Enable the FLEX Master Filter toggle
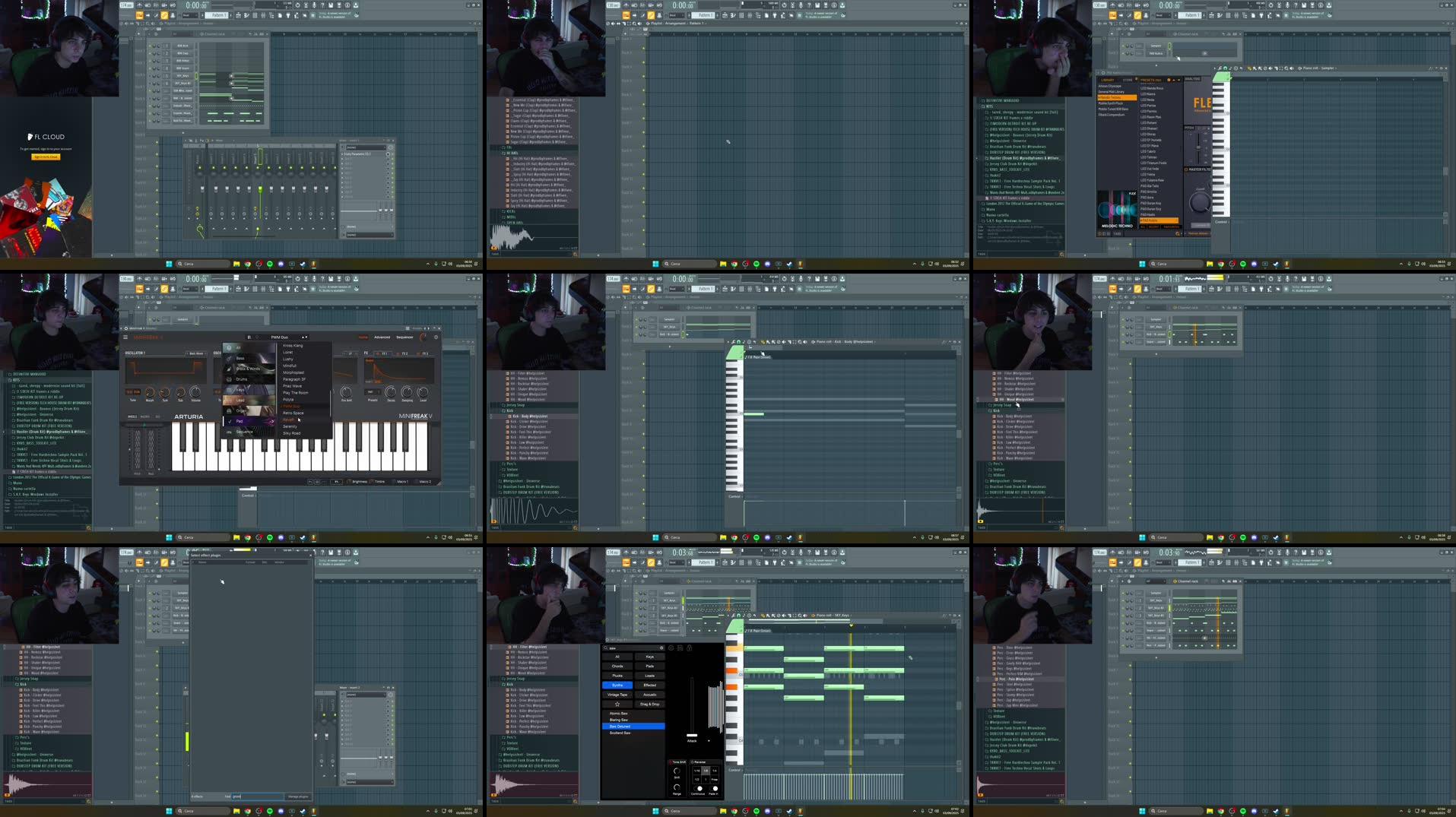1456x817 pixels. click(x=1186, y=169)
